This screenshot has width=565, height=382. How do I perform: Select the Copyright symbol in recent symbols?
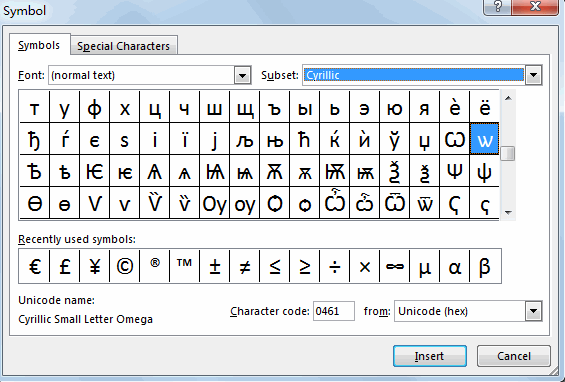click(125, 266)
